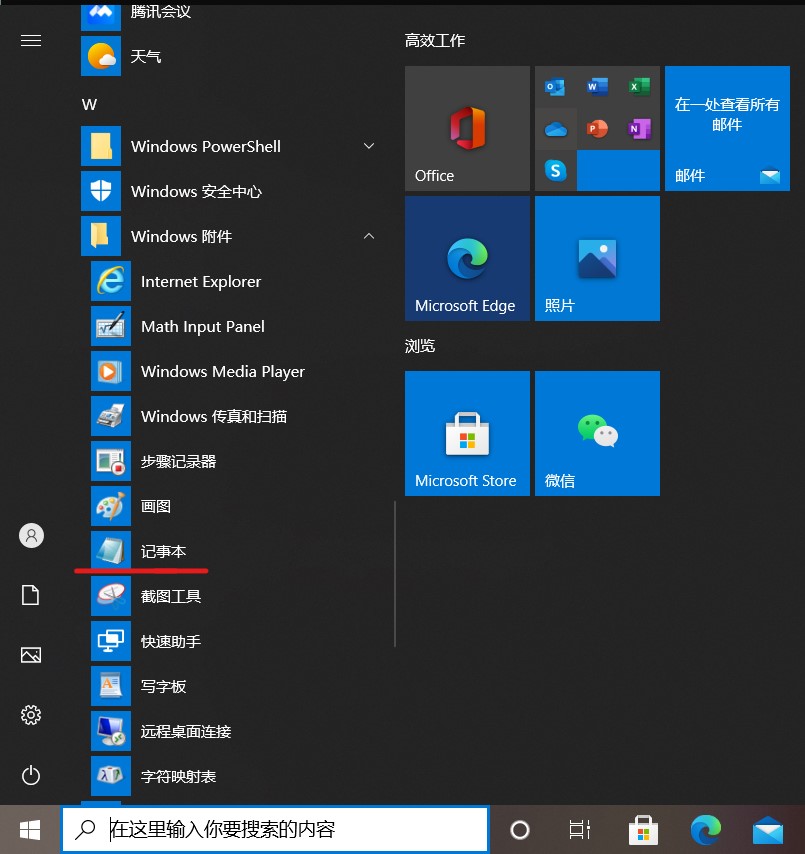Open the 截图工具 snipping tool icon
Screen dimensions: 805x854
111,596
